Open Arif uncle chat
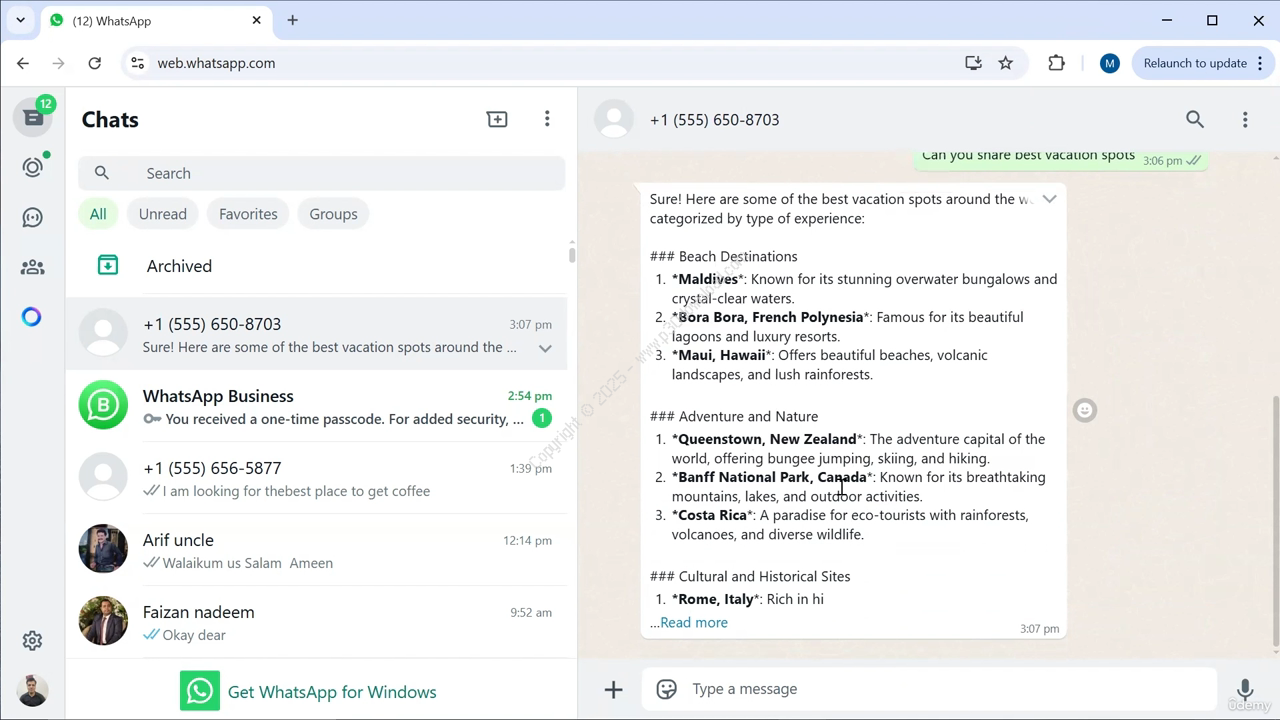 (317, 550)
